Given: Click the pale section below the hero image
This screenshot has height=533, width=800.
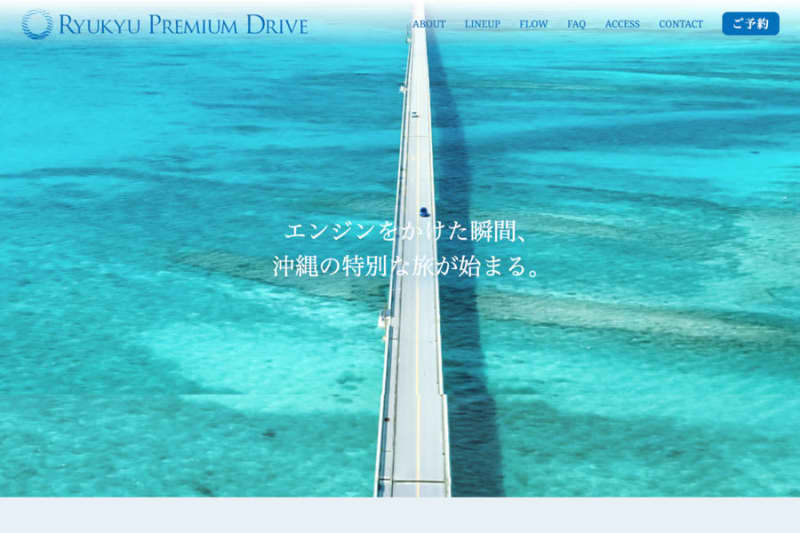Looking at the screenshot, I should [x=400, y=515].
